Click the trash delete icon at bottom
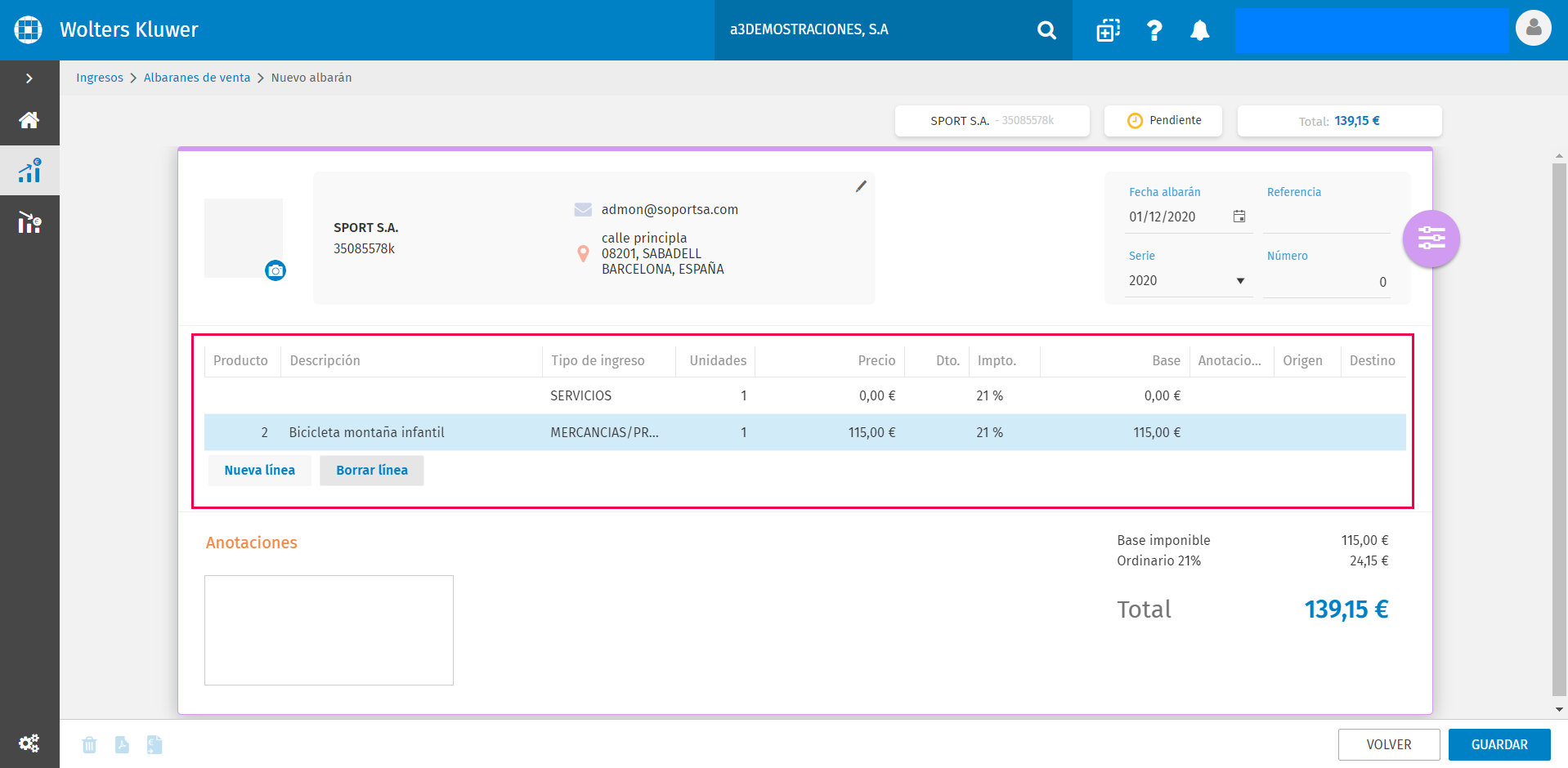1568x768 pixels. coord(90,744)
